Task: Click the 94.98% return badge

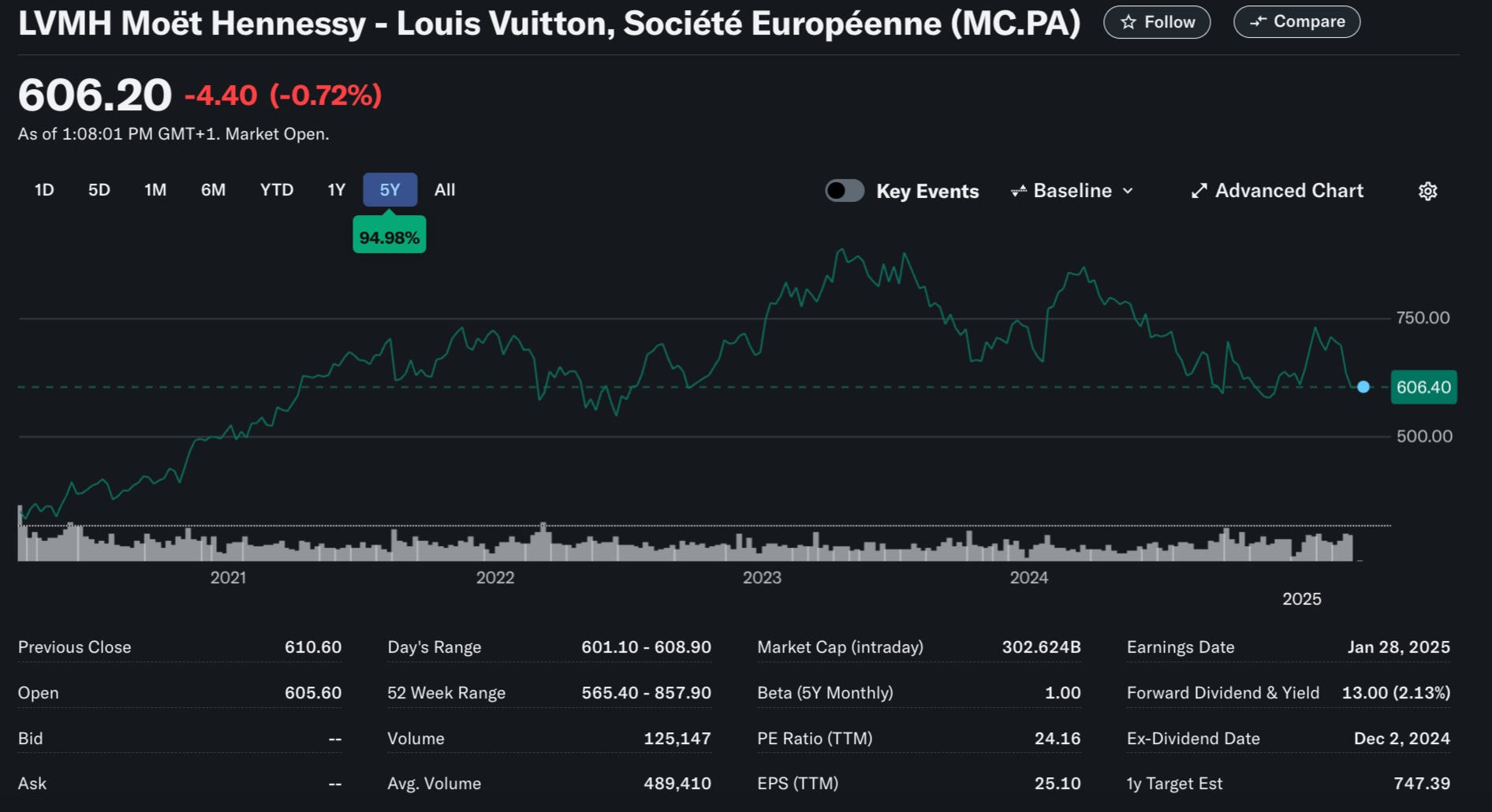Action: (x=390, y=236)
